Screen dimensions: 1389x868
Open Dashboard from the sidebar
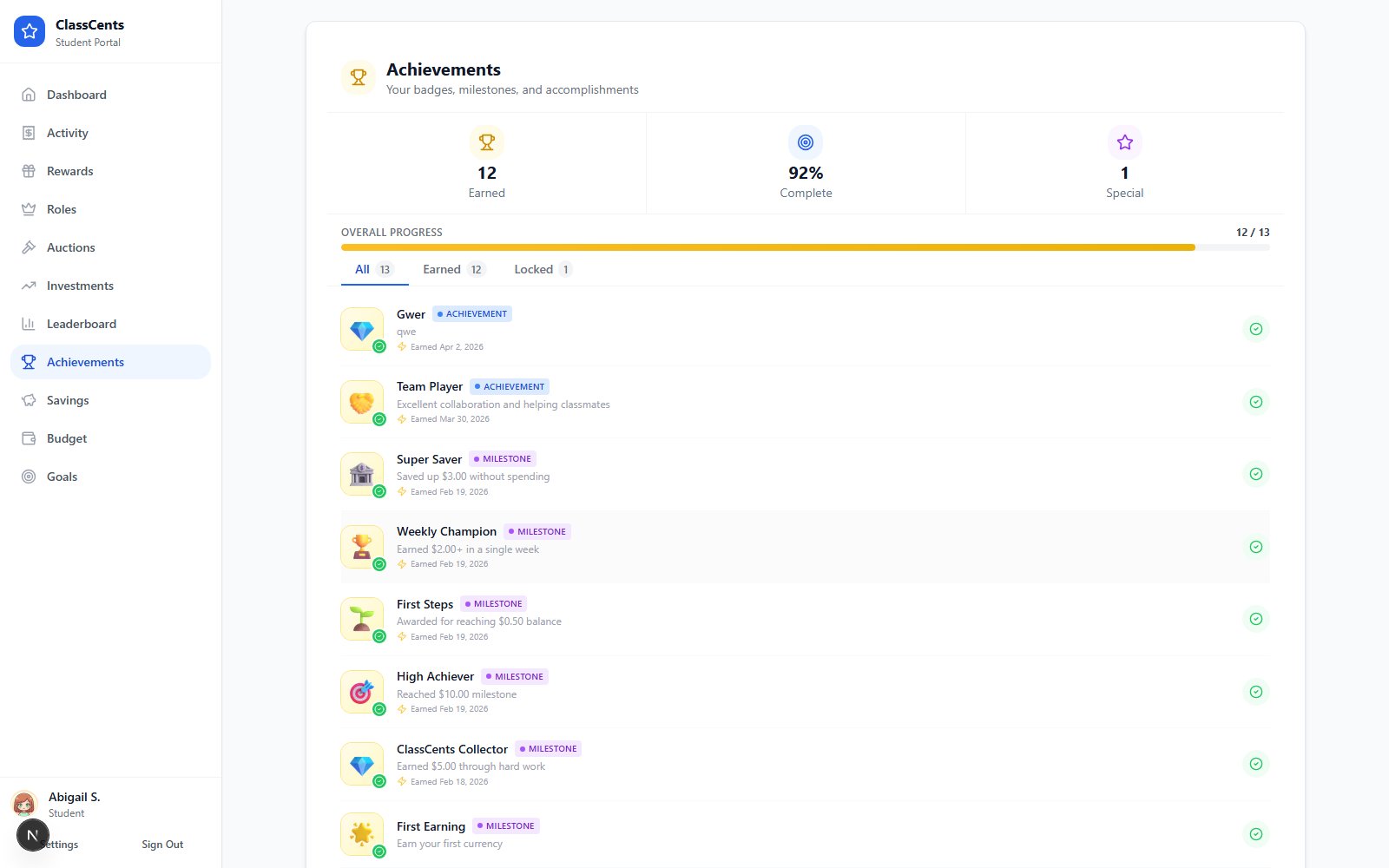pyautogui.click(x=110, y=95)
